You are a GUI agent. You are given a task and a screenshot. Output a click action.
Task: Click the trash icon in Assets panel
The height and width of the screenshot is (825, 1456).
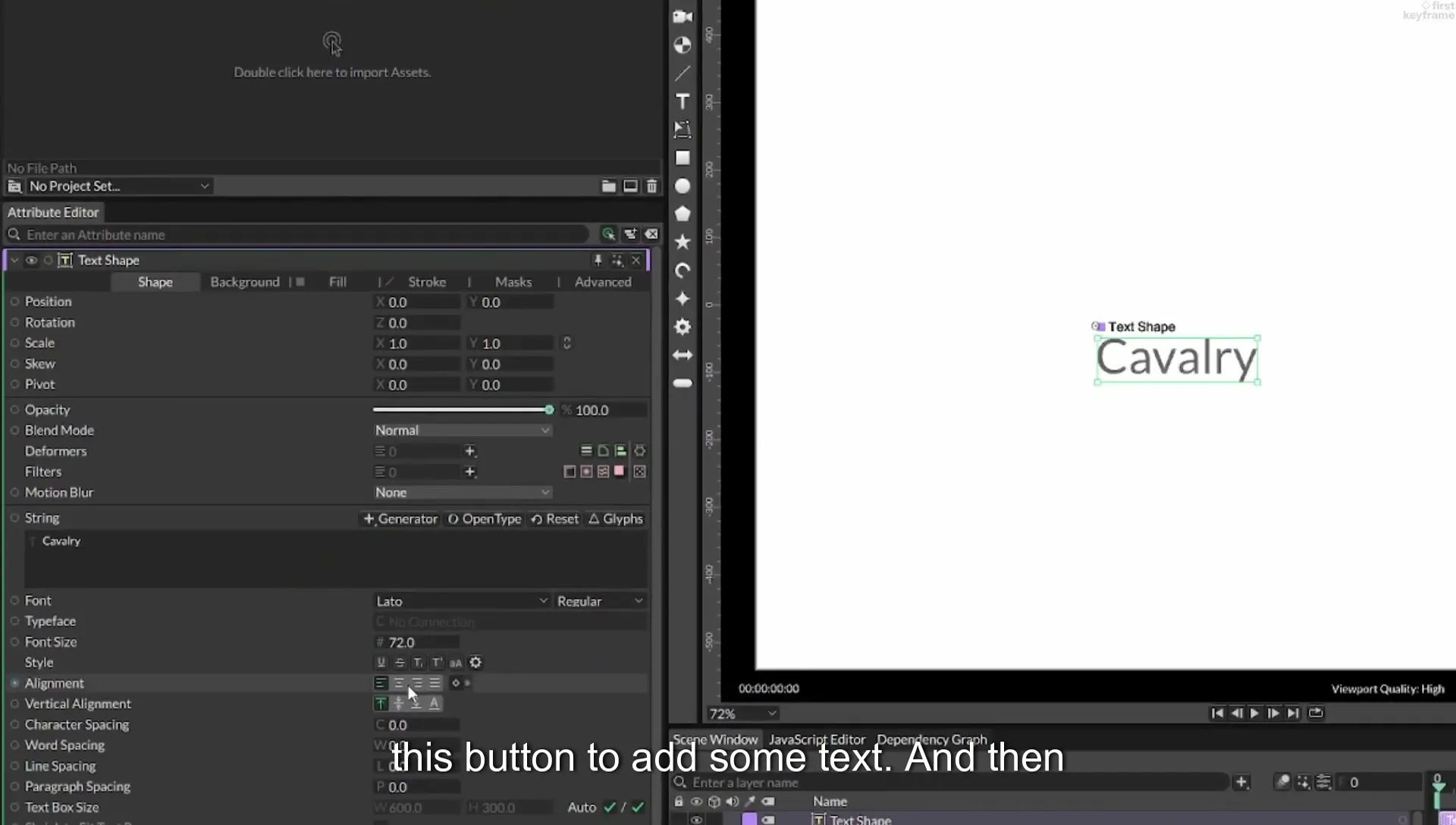pos(651,186)
